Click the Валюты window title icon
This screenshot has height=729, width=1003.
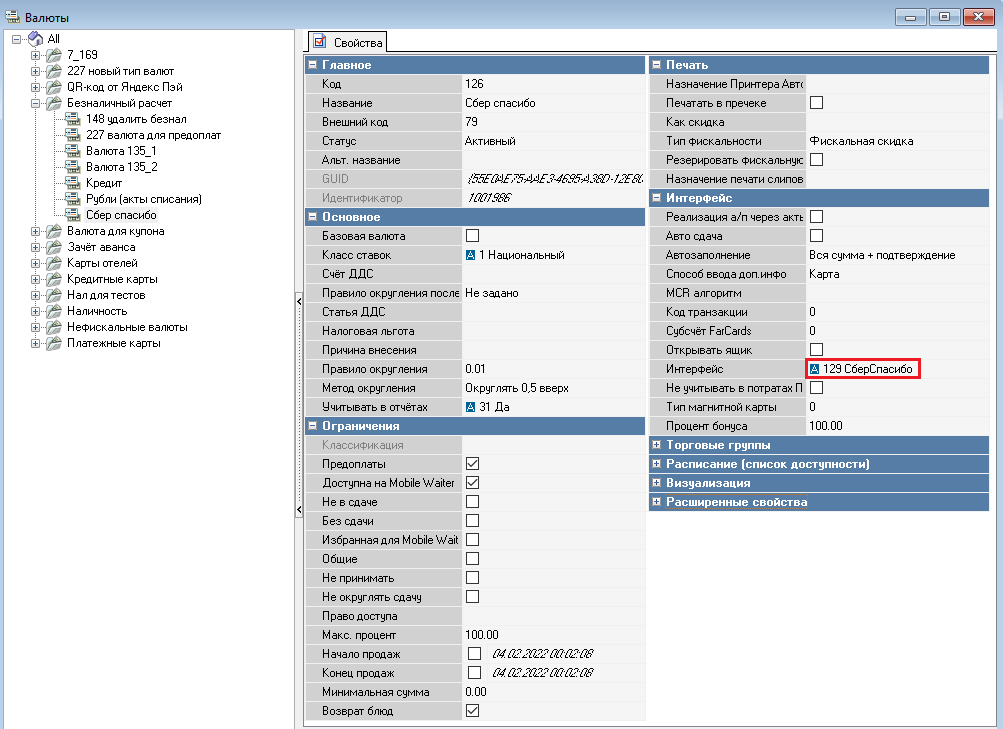[x=10, y=17]
